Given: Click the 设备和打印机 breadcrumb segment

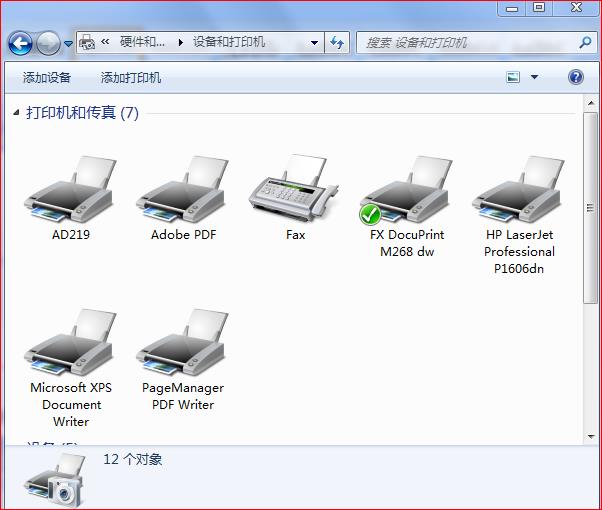Looking at the screenshot, I should pos(229,43).
